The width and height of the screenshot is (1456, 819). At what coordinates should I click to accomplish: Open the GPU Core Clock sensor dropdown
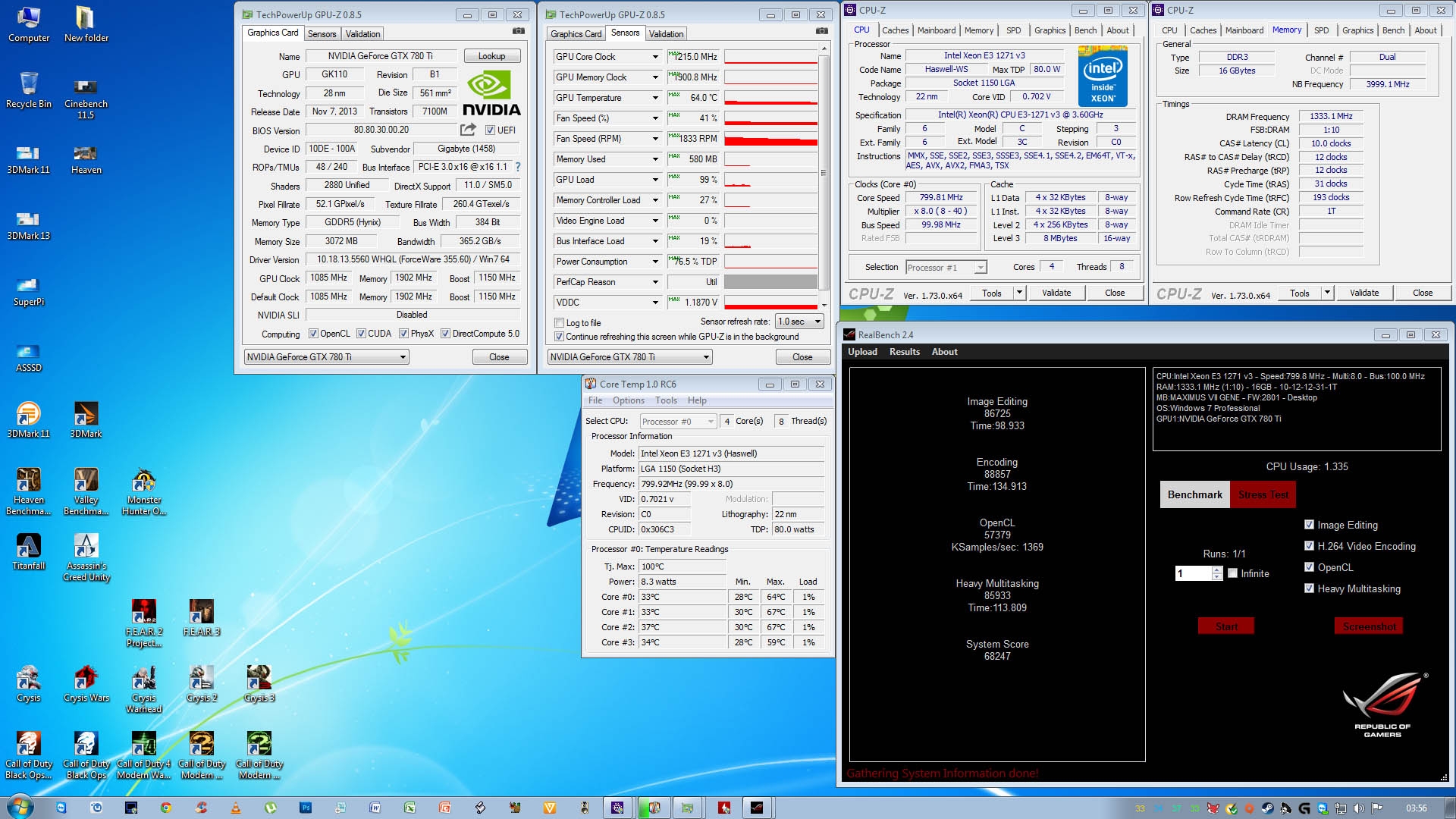point(655,57)
